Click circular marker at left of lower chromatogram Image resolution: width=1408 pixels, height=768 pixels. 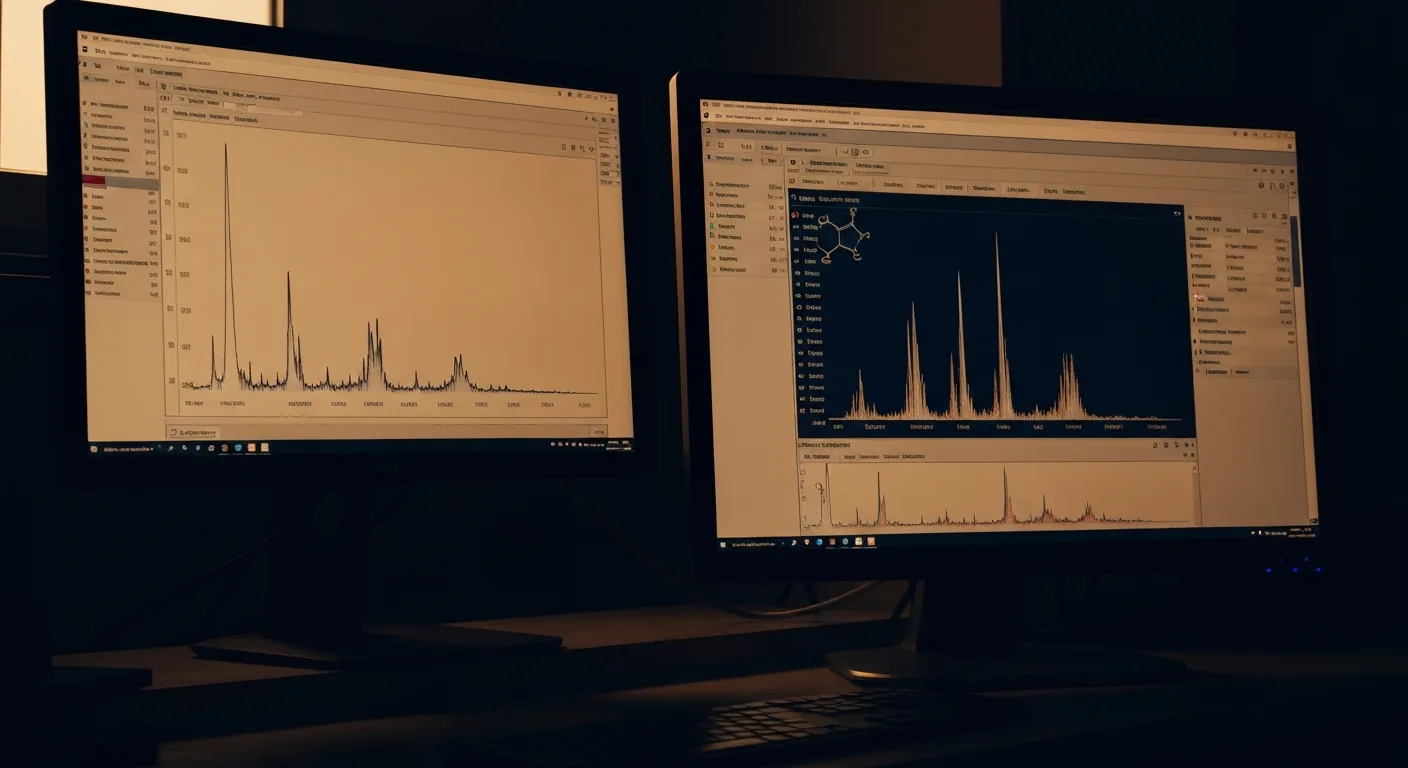pos(818,487)
